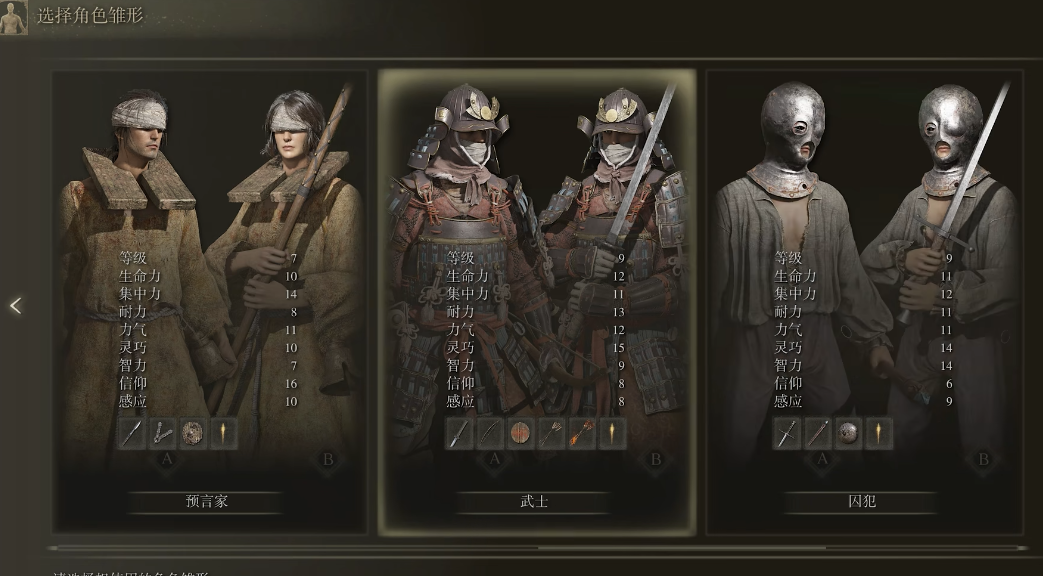Select the 武士 class card
1043x576 pixels.
click(537, 303)
